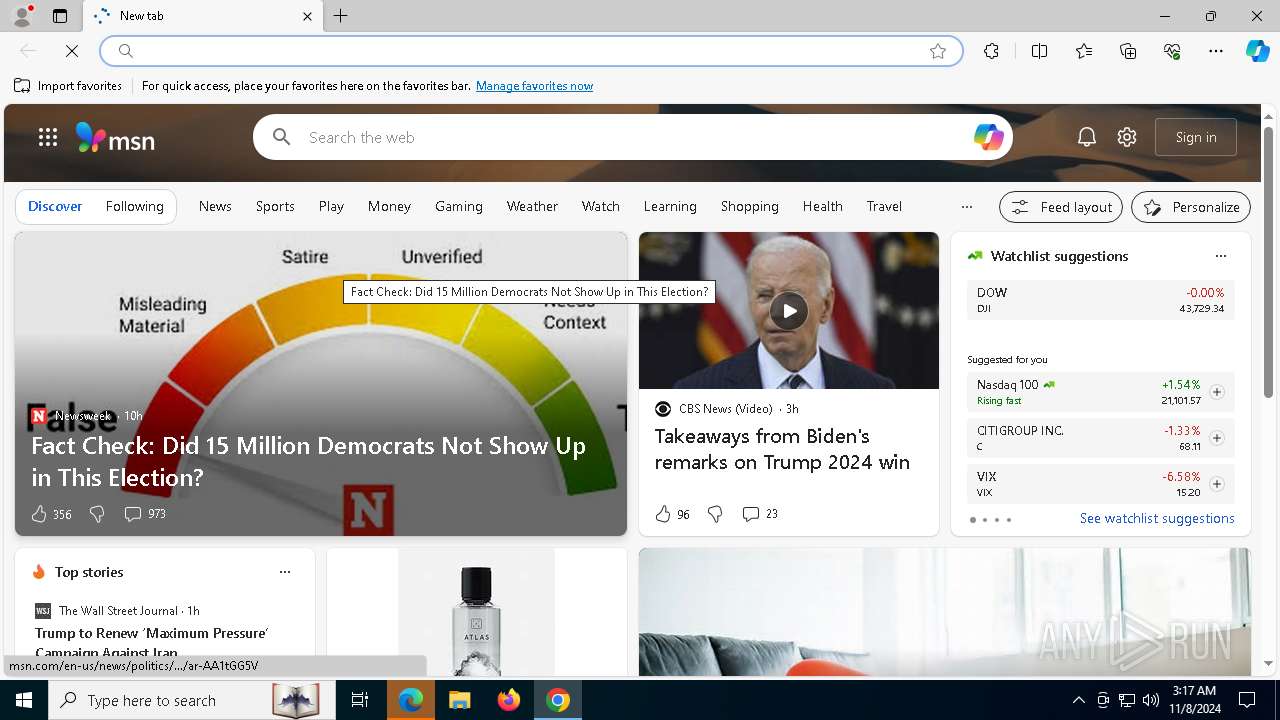Open the DOW index row

(1100, 300)
